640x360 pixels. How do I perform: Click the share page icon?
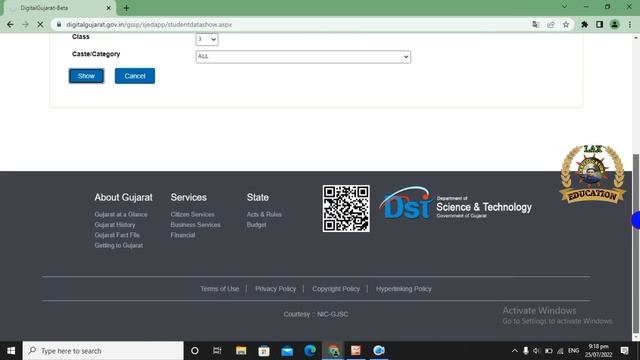551,24
